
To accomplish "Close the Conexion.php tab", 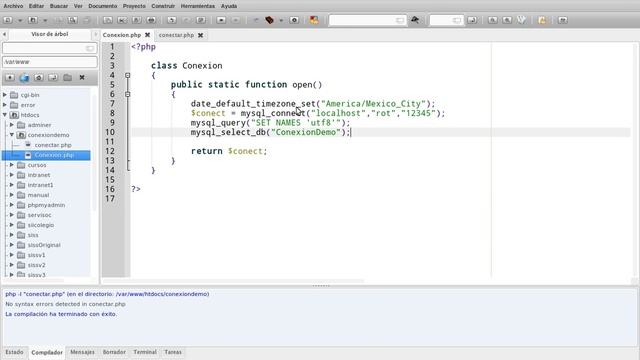I will point(147,35).
